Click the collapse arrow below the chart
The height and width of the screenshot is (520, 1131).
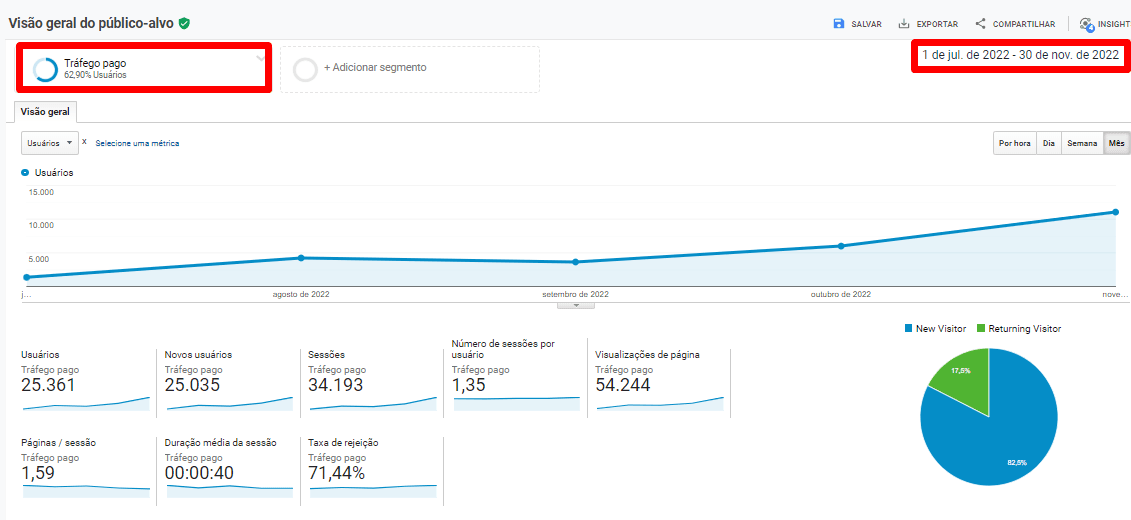pos(575,305)
